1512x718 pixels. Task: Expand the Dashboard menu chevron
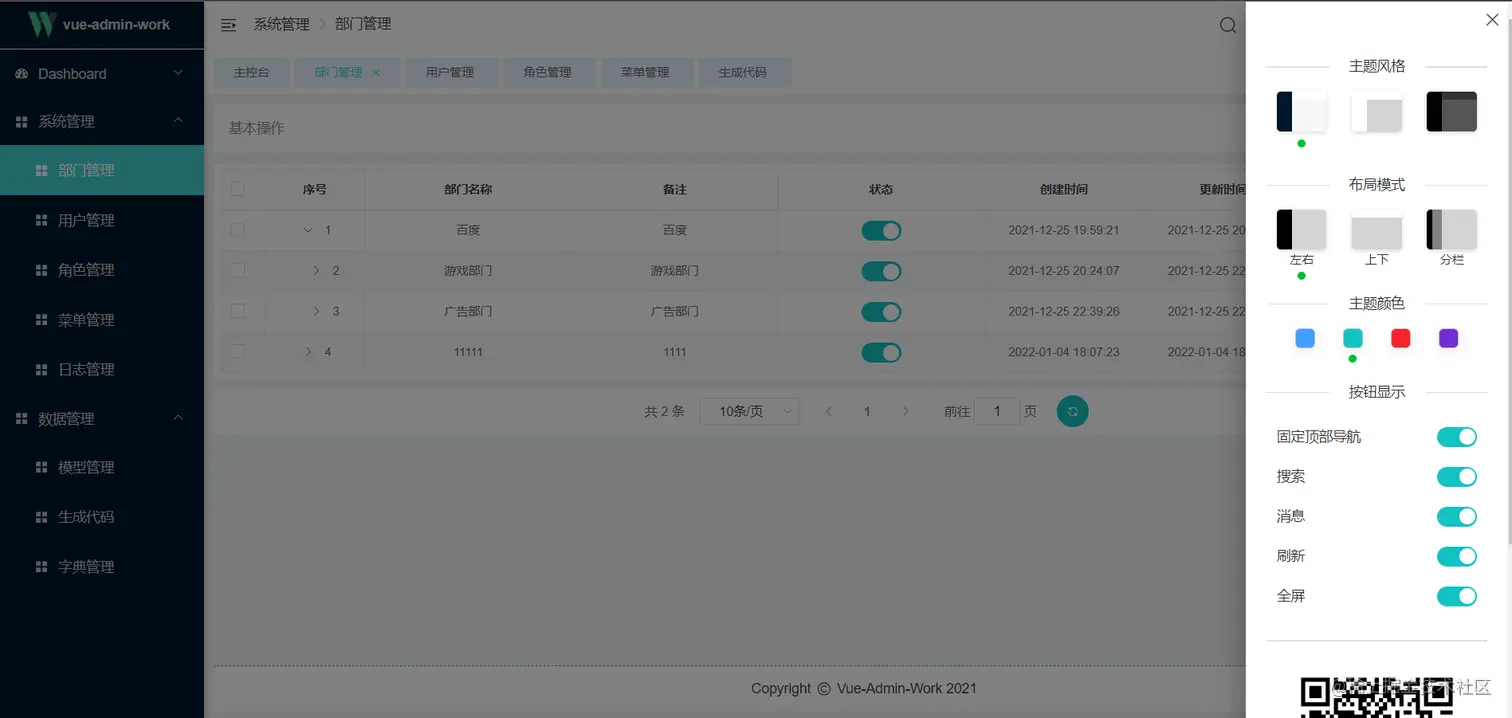(178, 73)
